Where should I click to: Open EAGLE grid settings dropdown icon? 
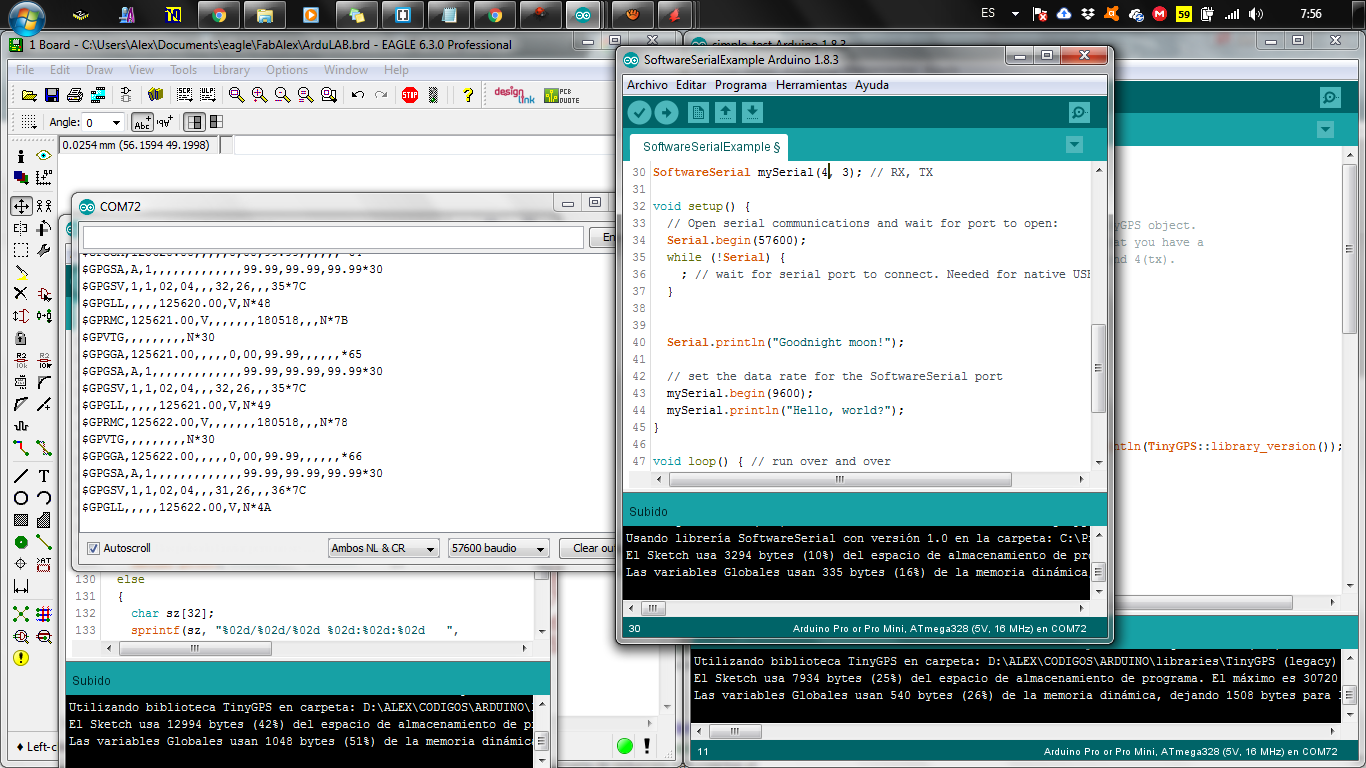(29, 122)
